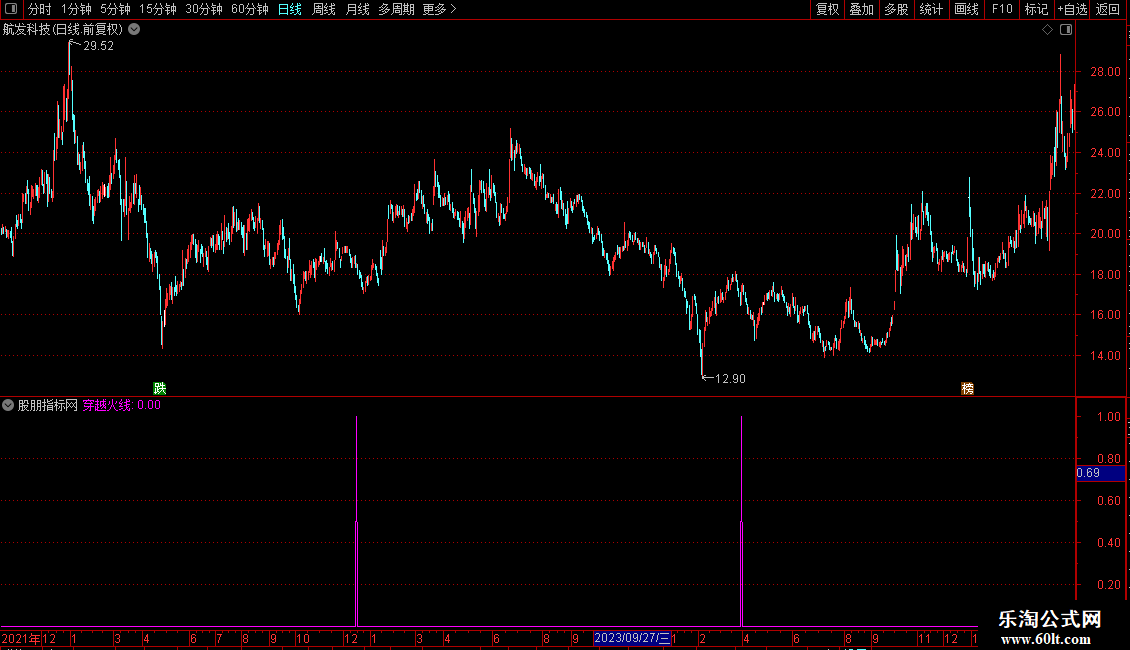Screen dimensions: 1130x650
Task: Click the 叠加 overlay button
Action: (861, 9)
